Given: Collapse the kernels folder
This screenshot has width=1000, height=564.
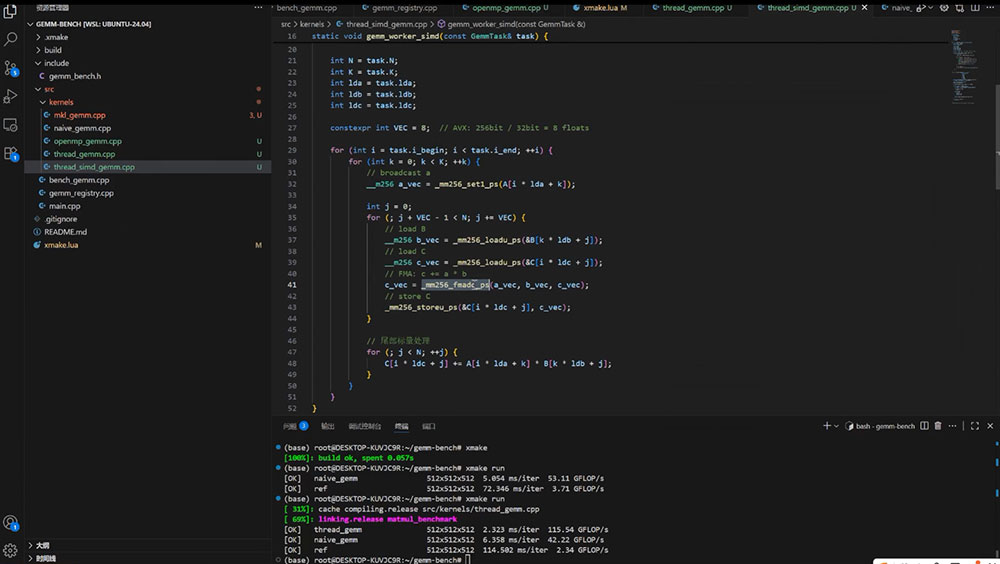Looking at the screenshot, I should (x=61, y=102).
